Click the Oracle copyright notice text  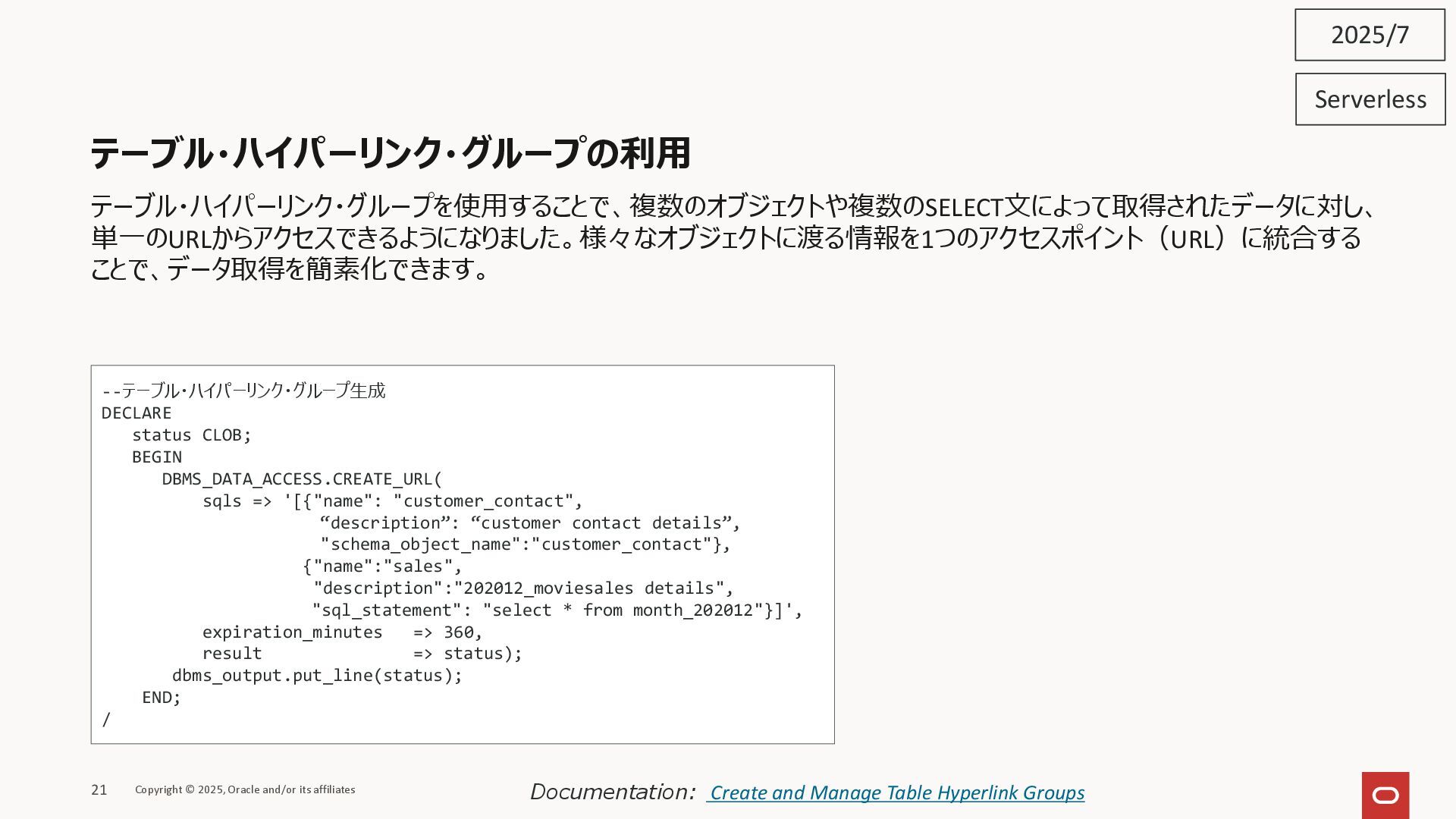pyautogui.click(x=245, y=790)
